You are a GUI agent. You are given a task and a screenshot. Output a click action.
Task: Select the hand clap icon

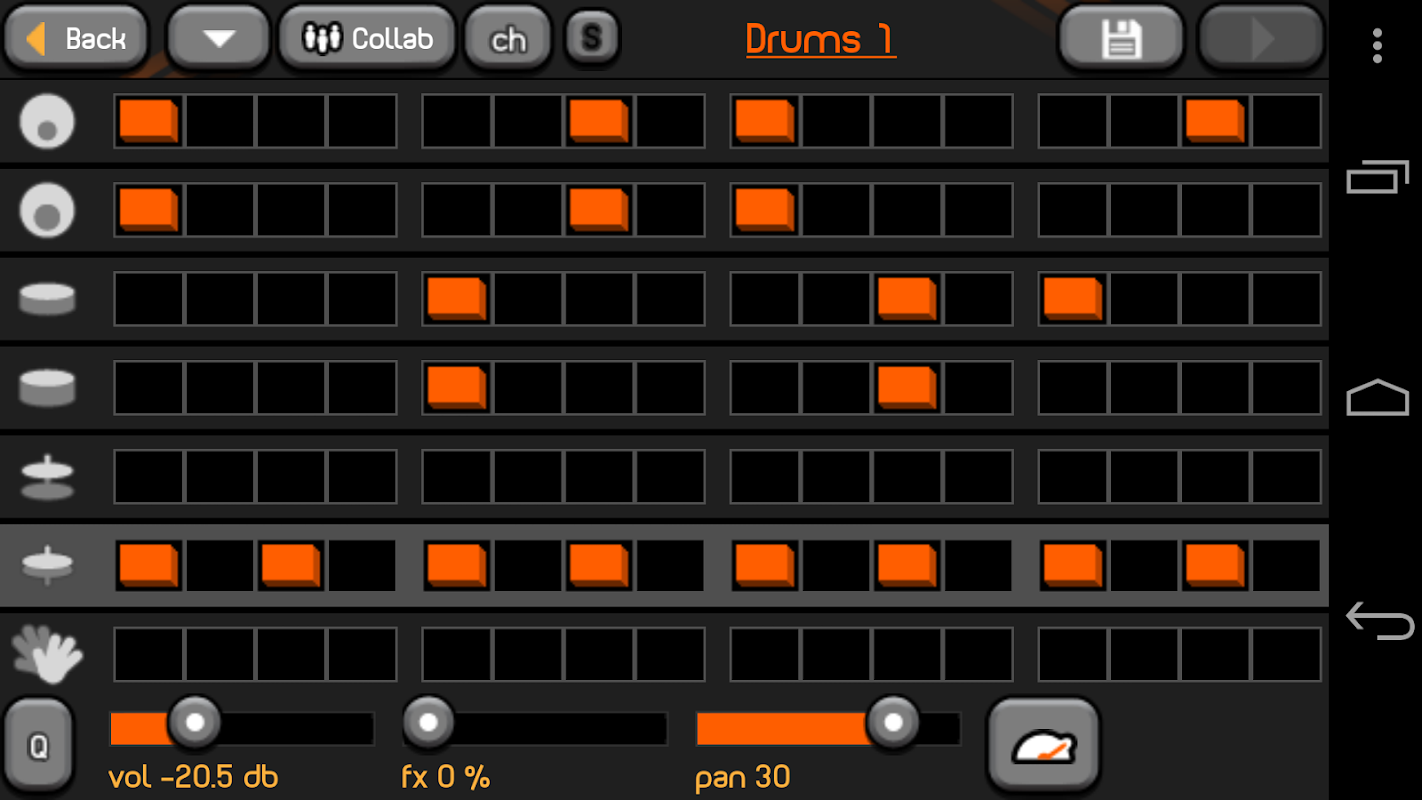point(47,653)
